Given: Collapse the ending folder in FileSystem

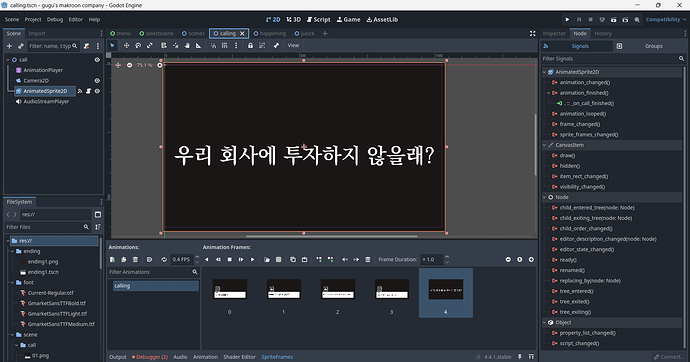Looking at the screenshot, I should [x=12, y=251].
